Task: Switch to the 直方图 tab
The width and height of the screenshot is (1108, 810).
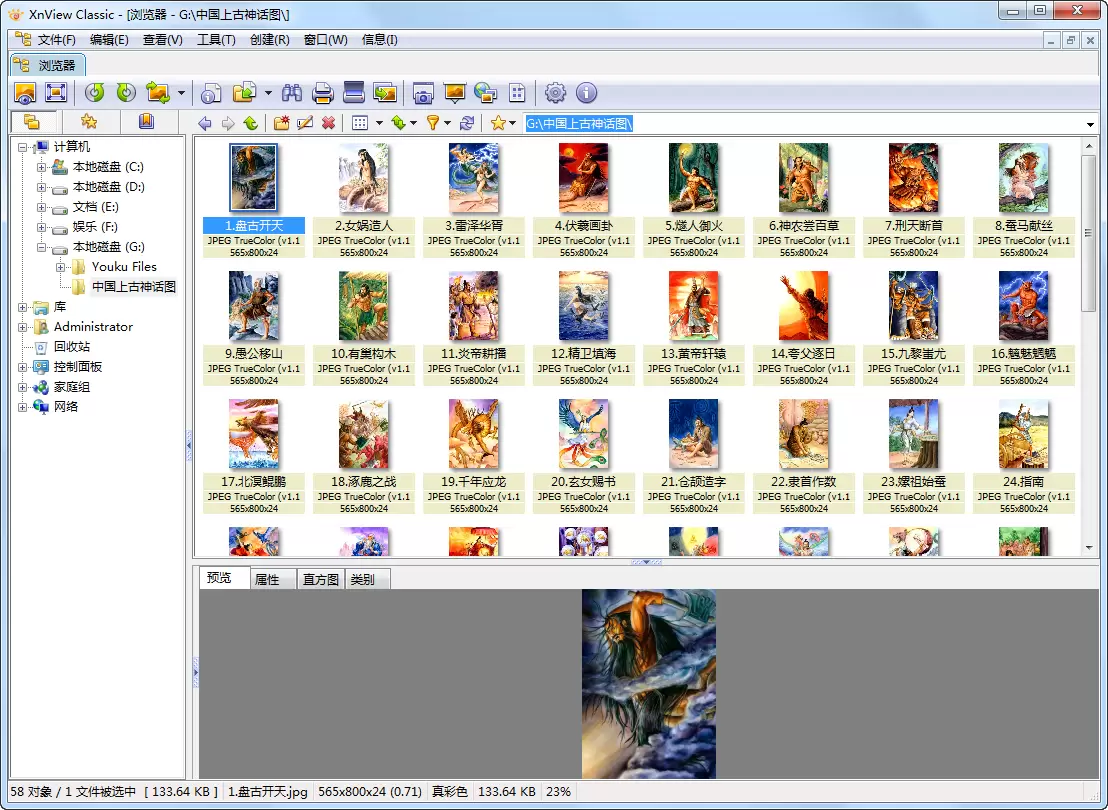Action: pyautogui.click(x=321, y=580)
